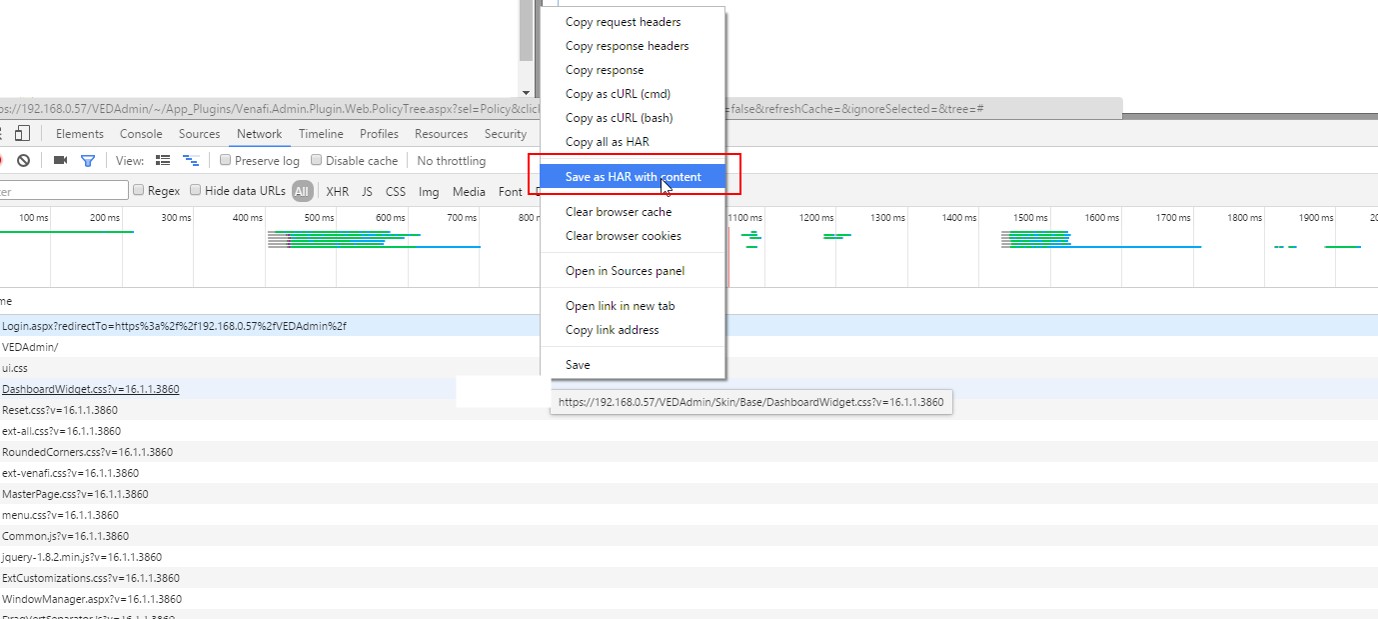
Task: Filter requests by Media
Action: pos(469,191)
